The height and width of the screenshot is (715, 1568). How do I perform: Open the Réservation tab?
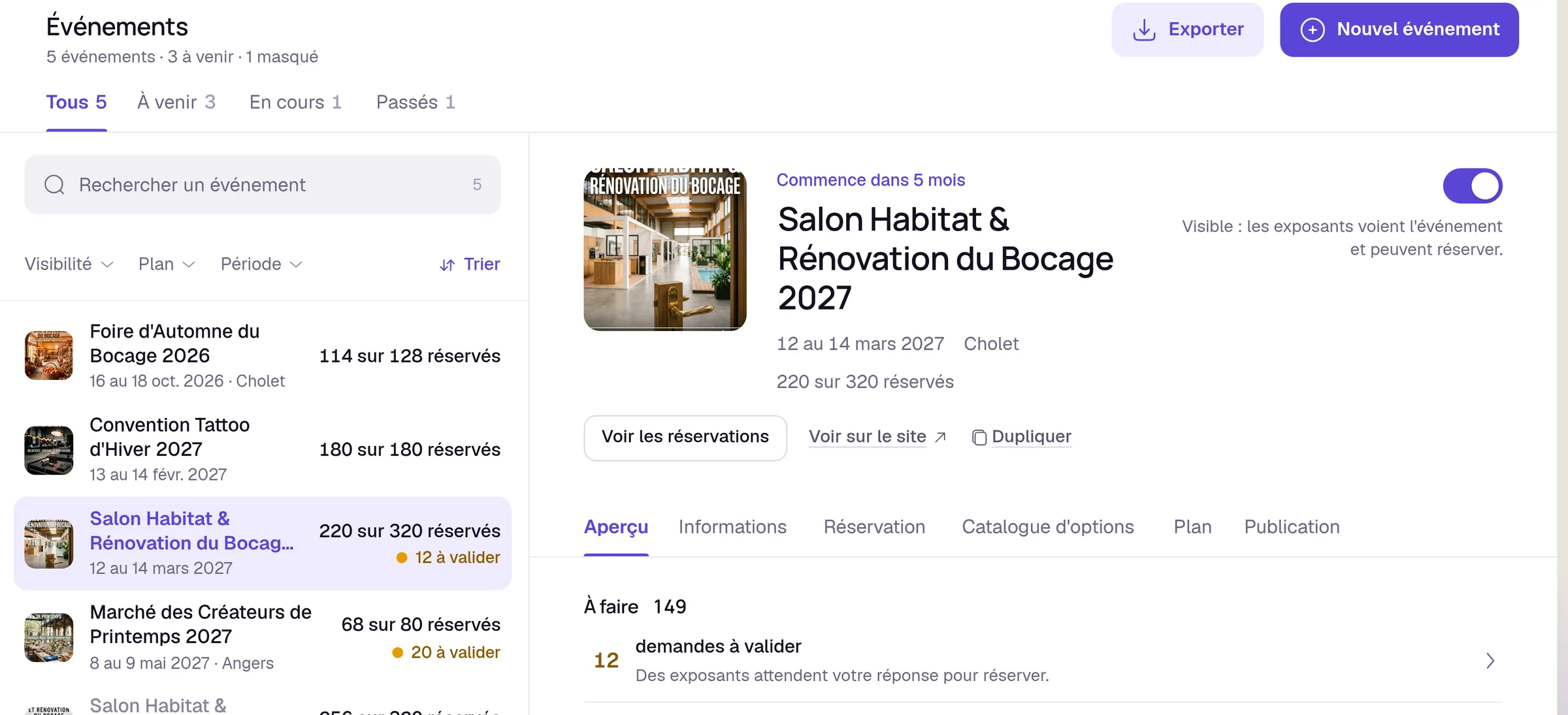(874, 527)
